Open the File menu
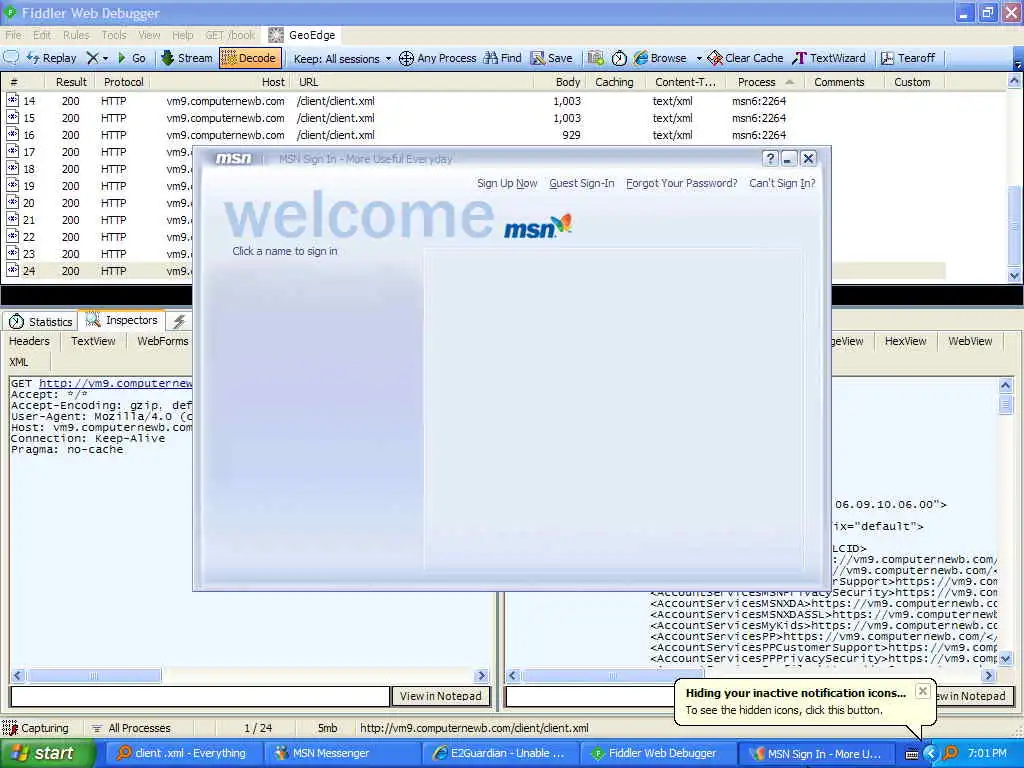The image size is (1024, 768). 13,35
